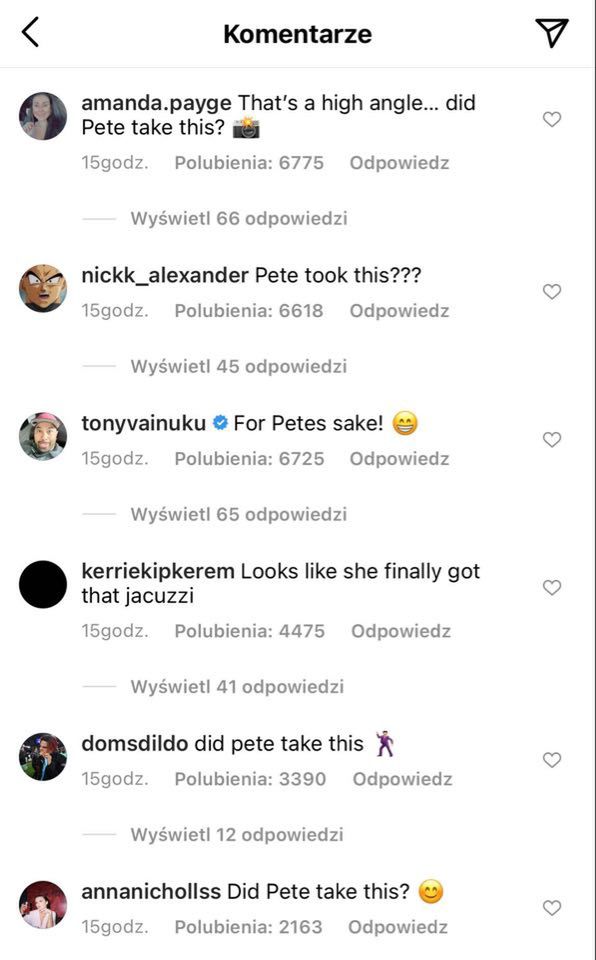Click the heart next to kerriekipkerem's comment
This screenshot has height=960, width=596.
pos(551,587)
